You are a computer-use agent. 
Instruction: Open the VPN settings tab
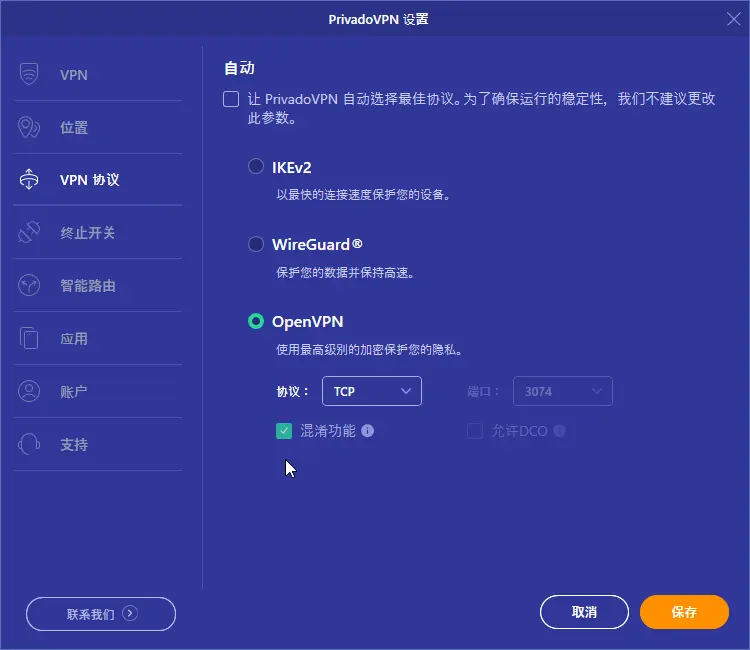(98, 75)
